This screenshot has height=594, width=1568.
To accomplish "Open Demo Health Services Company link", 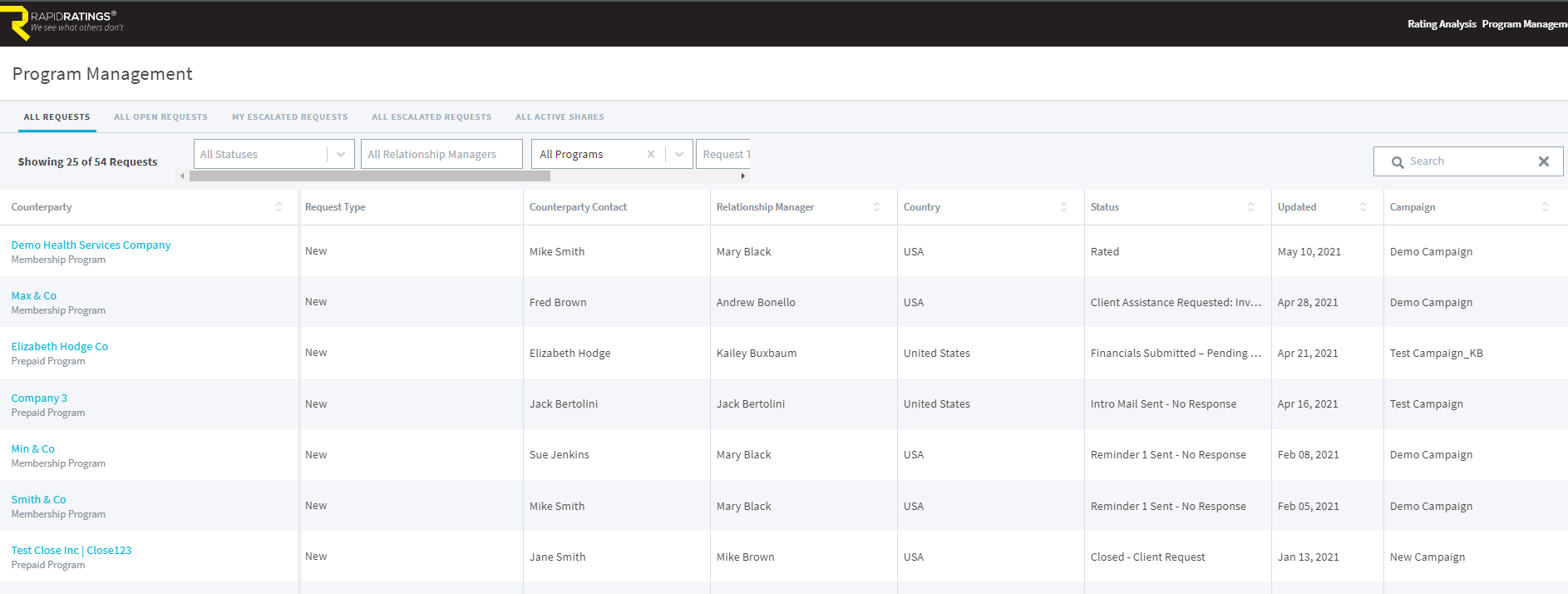I will [x=91, y=245].
